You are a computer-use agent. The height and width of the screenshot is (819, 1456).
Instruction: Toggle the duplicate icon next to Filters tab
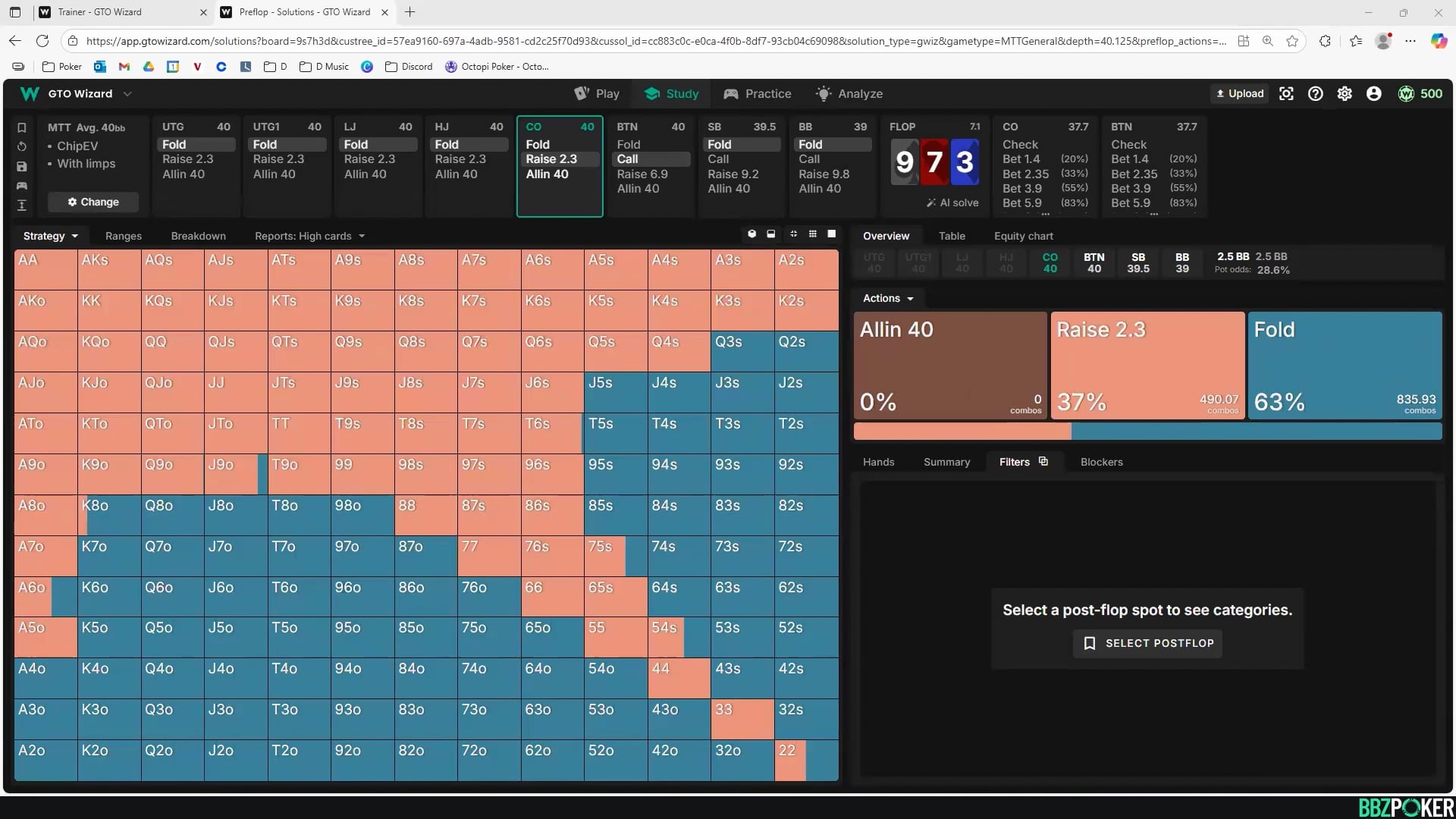pyautogui.click(x=1043, y=460)
